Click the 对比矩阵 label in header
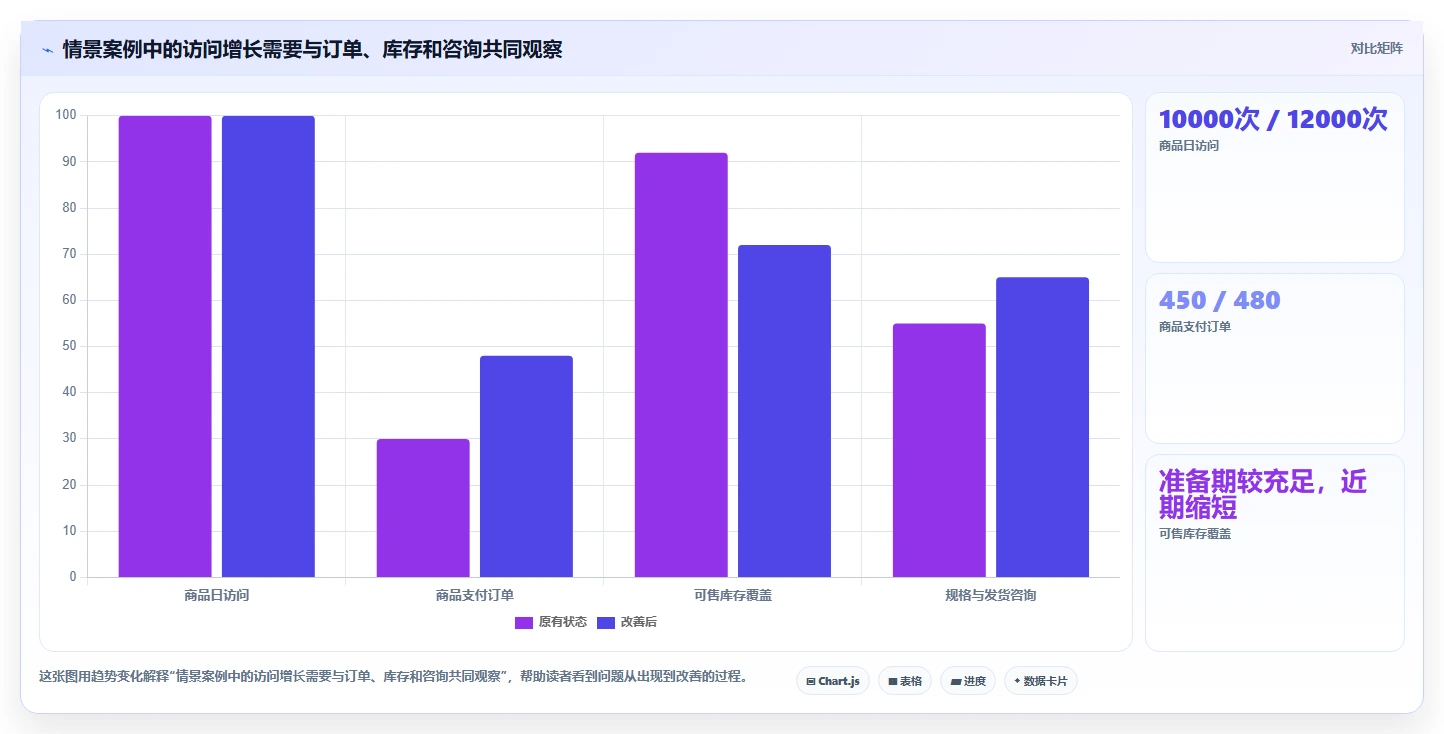The width and height of the screenshot is (1444, 734). tap(1376, 49)
